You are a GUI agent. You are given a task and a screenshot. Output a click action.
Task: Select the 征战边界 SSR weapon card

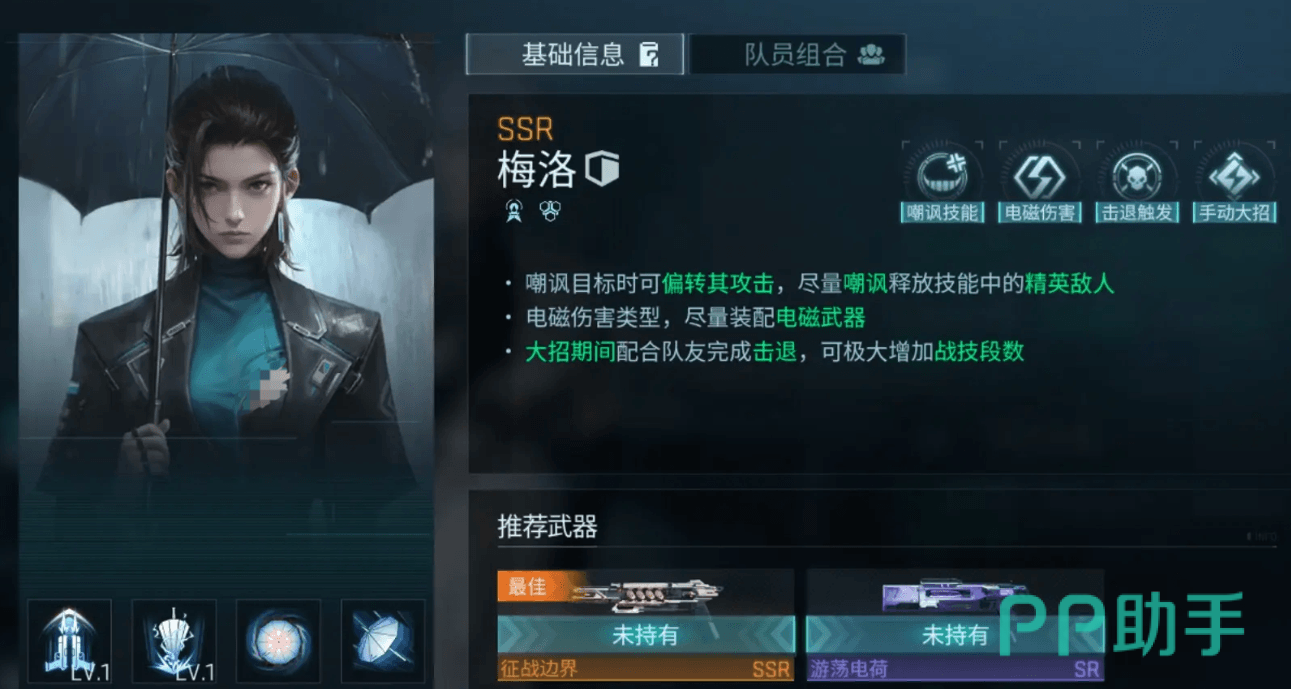click(646, 625)
